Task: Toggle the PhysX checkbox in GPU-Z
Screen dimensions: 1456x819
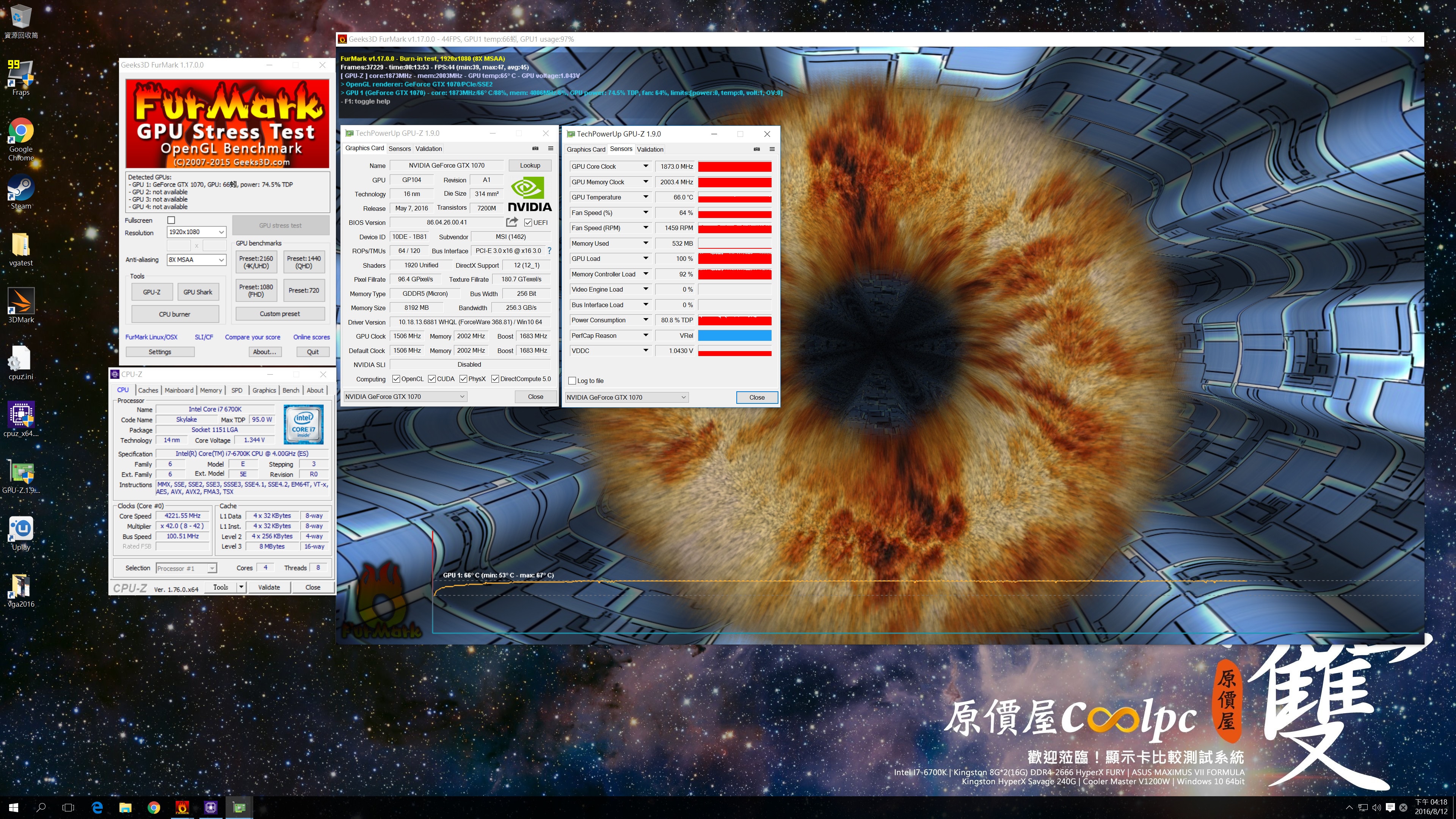Action: pos(463,379)
